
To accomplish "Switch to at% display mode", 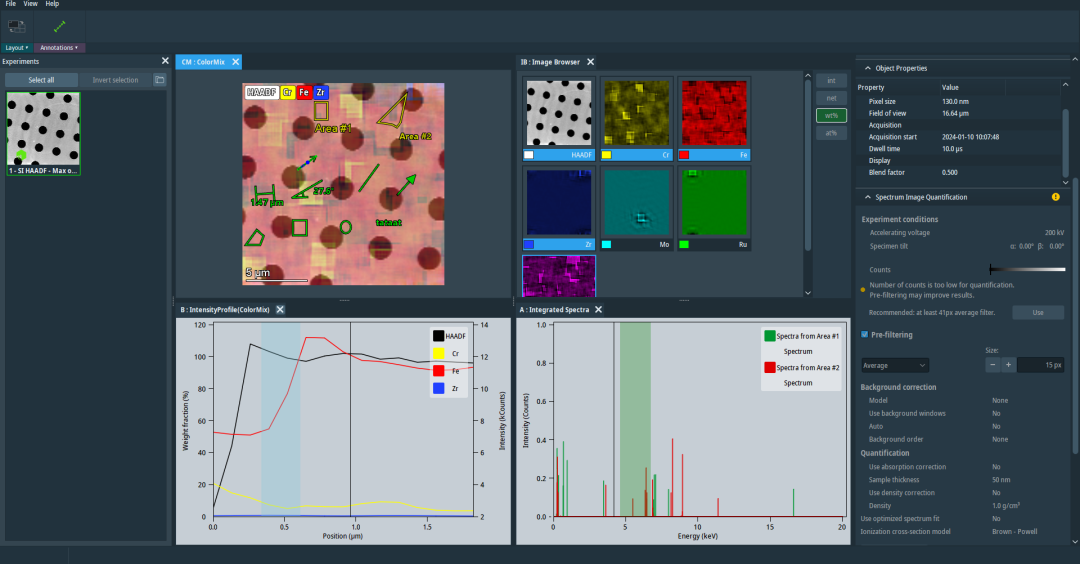I will 830,132.
